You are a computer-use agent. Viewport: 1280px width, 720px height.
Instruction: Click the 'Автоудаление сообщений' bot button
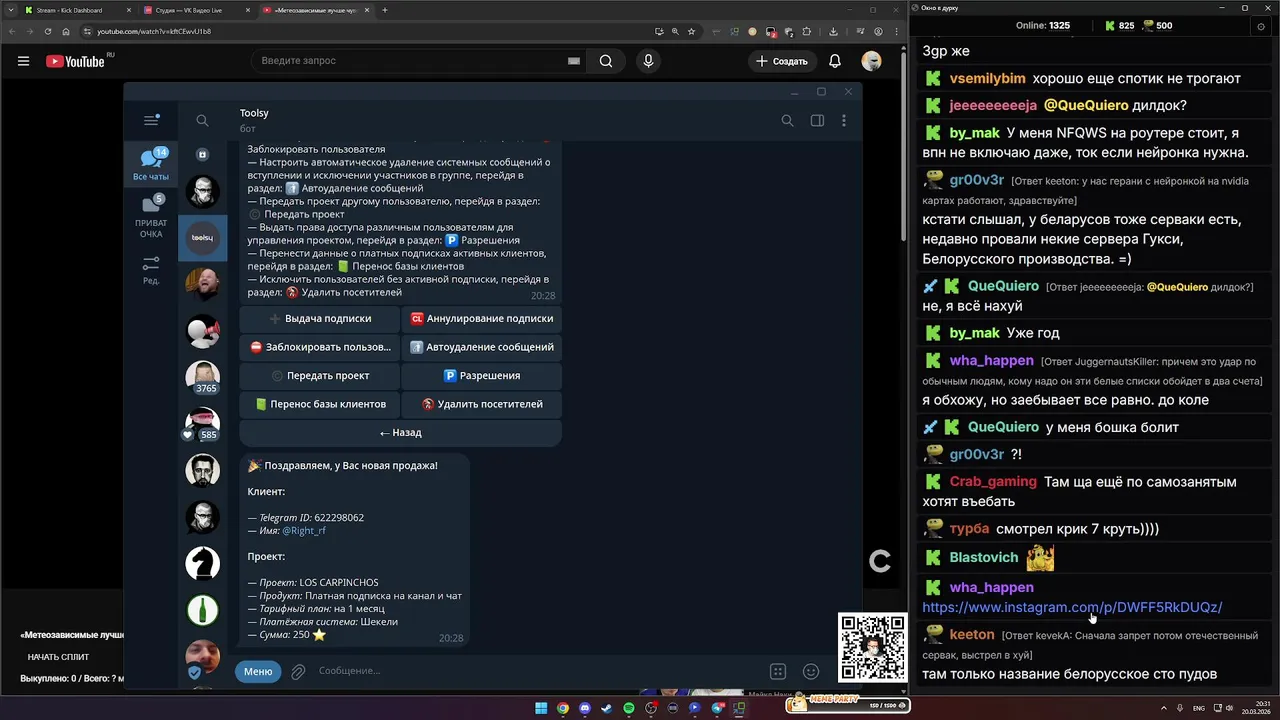(481, 347)
